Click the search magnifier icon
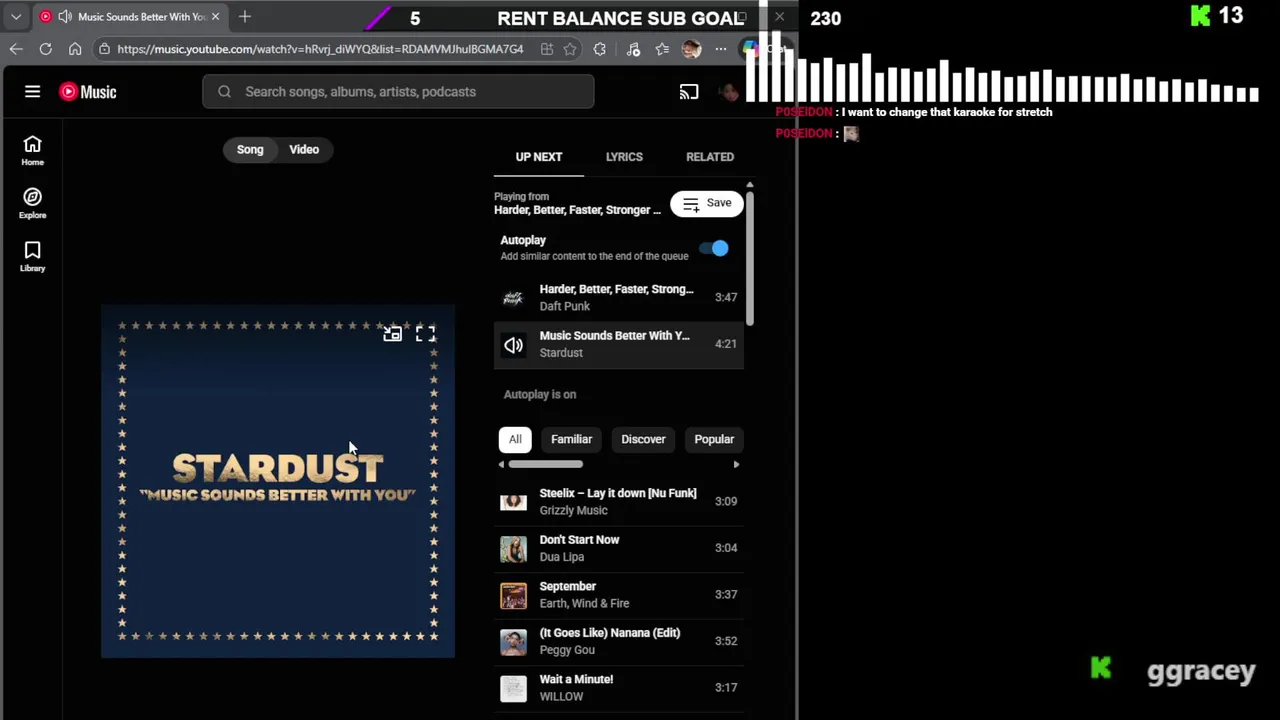Viewport: 1280px width, 720px height. (x=224, y=92)
